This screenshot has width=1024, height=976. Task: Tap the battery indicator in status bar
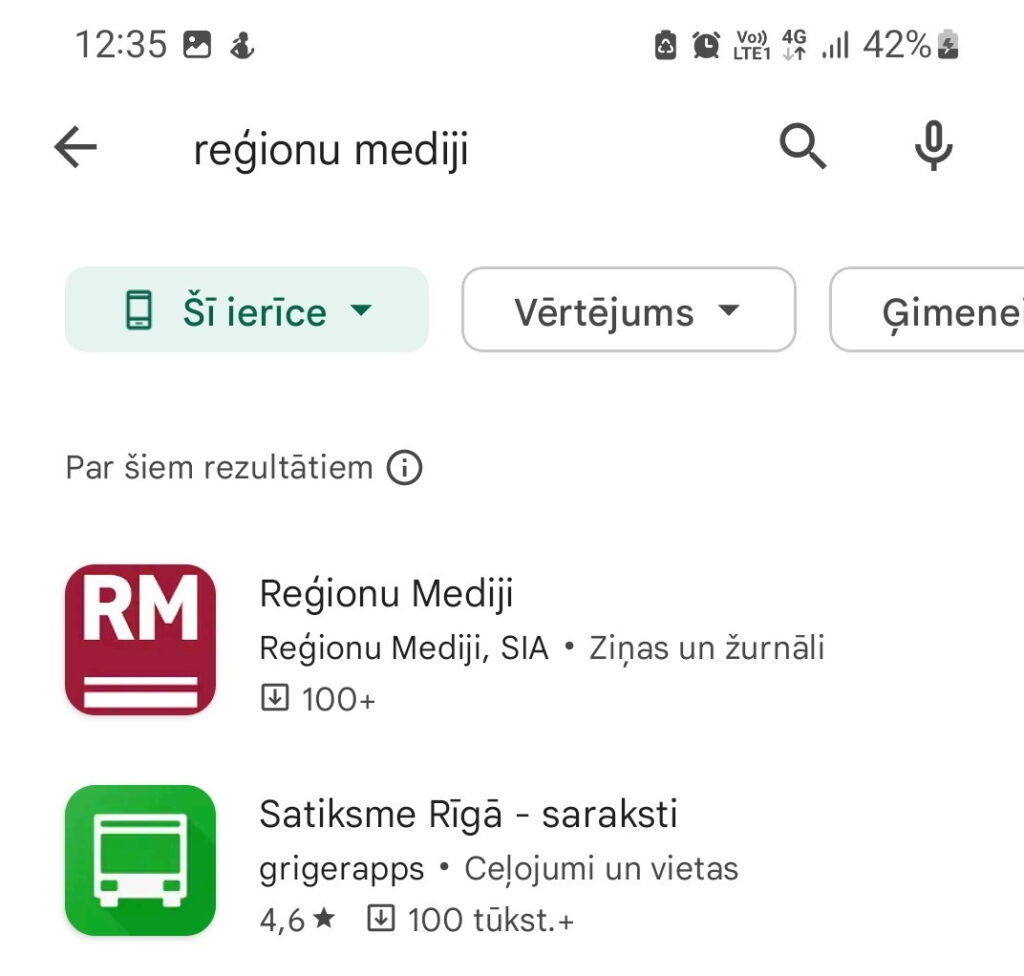coord(947,45)
